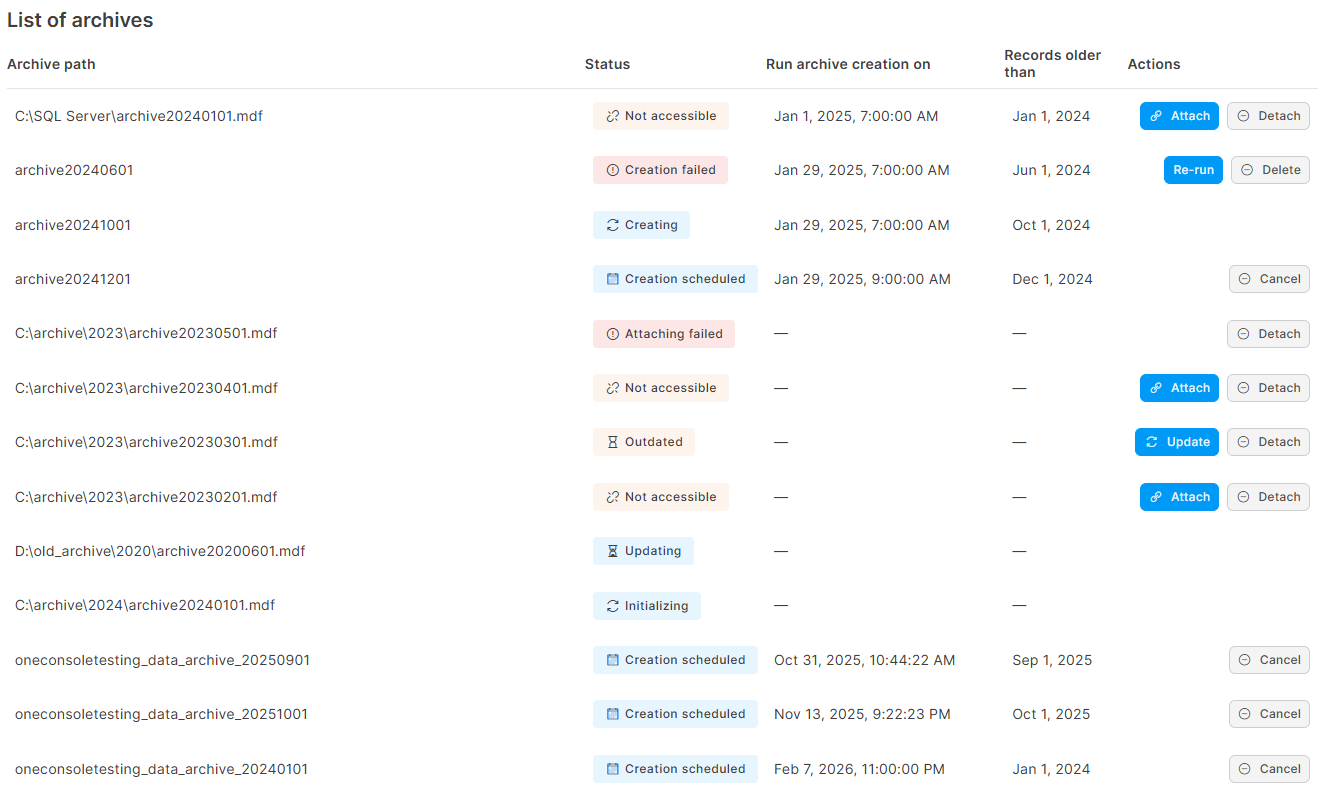Cancel the oneconsoletesting_data_archive_20251001 creation
The height and width of the screenshot is (801, 1322).
[1269, 714]
